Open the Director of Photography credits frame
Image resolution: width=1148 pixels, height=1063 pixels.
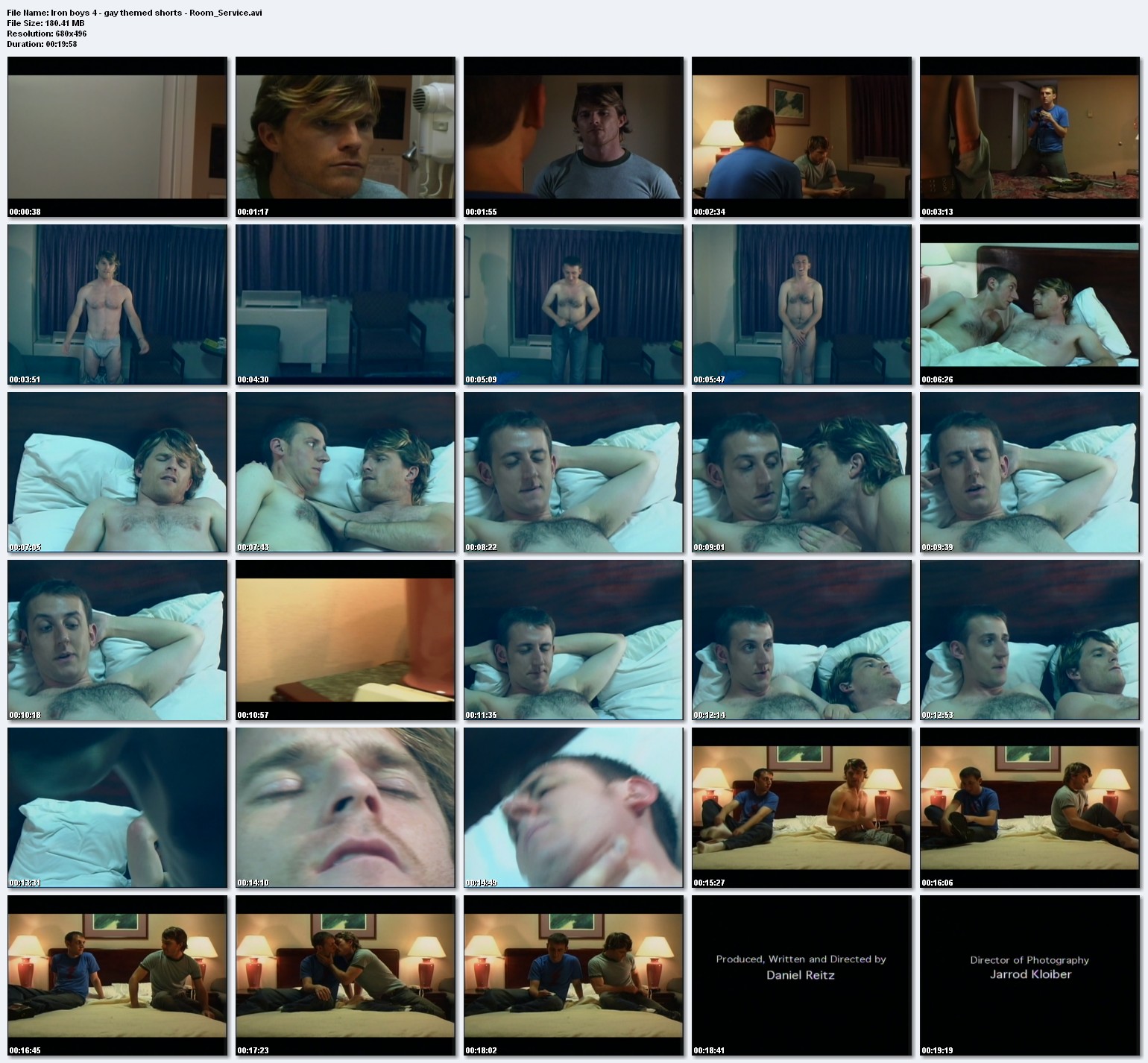coord(1029,968)
